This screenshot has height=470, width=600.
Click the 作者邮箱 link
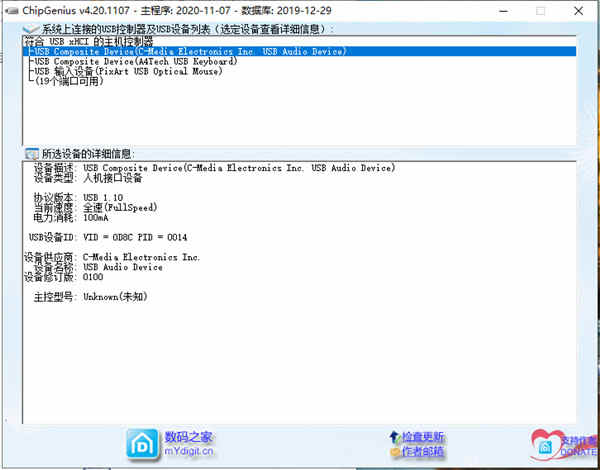coord(422,452)
